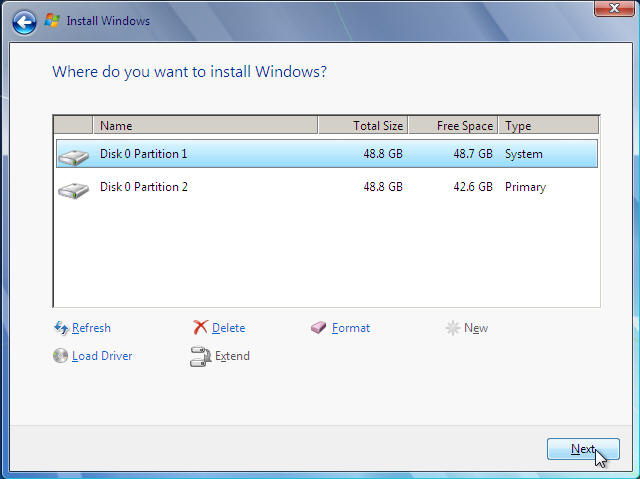Click the Disk 0 Partition 1 drive icon
This screenshot has height=479, width=640.
[73, 156]
